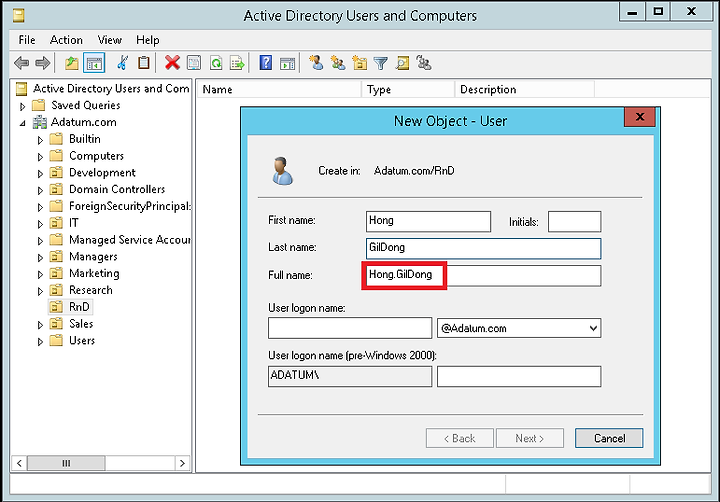Image resolution: width=720 pixels, height=502 pixels.
Task: Expand the Development OU
Action: 40,174
